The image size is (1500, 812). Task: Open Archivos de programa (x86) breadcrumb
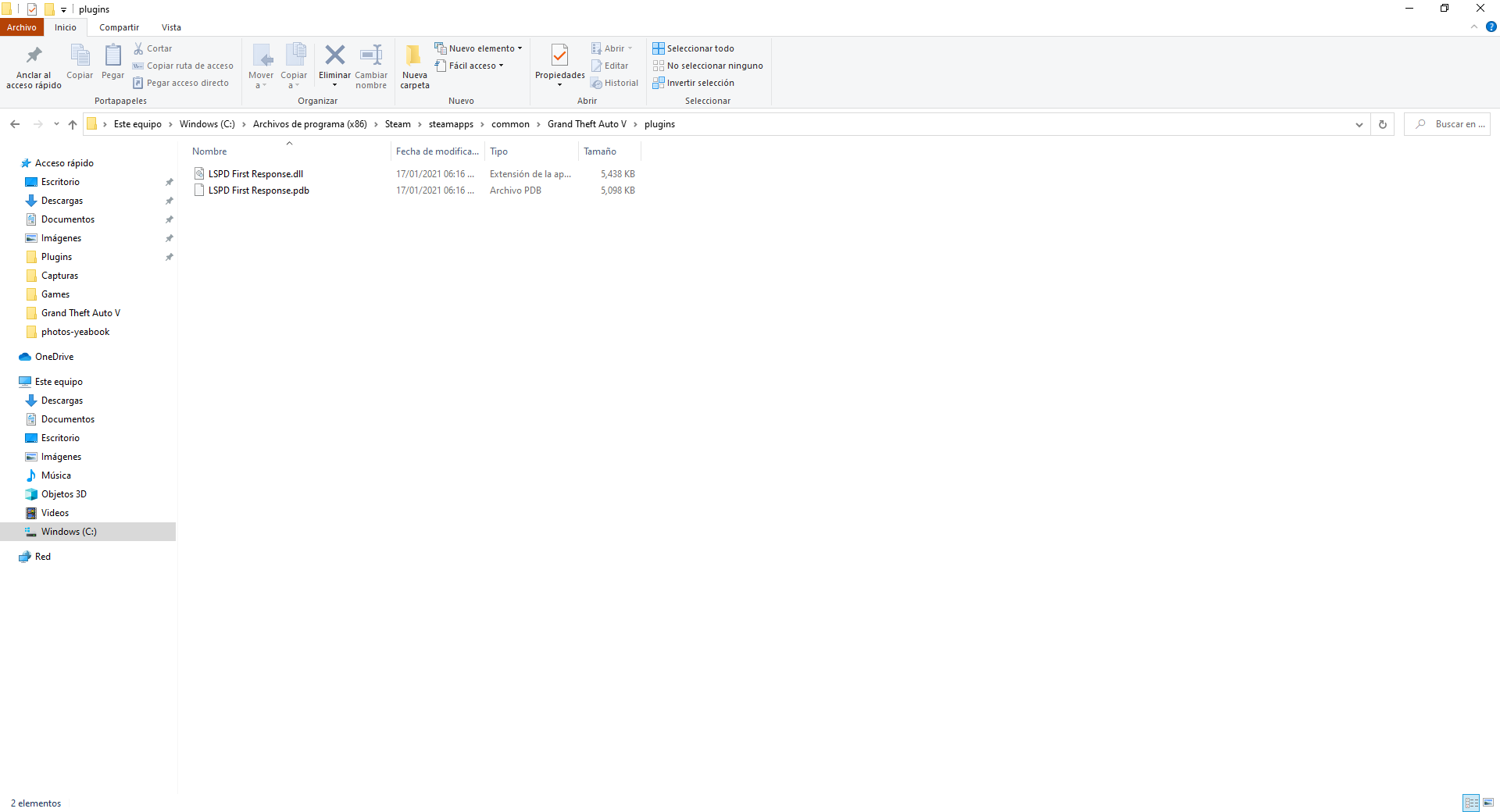(309, 124)
